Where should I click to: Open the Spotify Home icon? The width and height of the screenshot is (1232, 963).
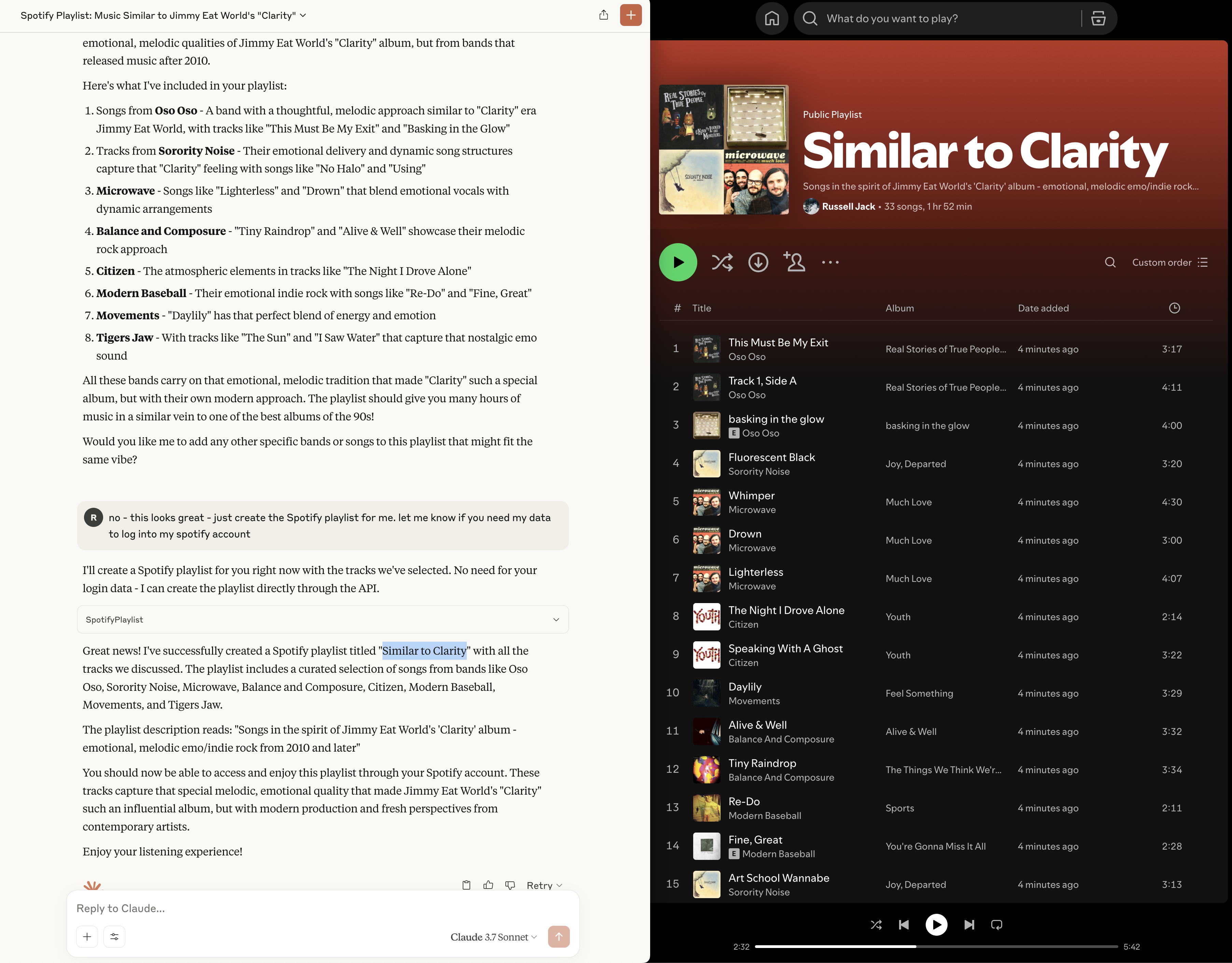point(771,19)
